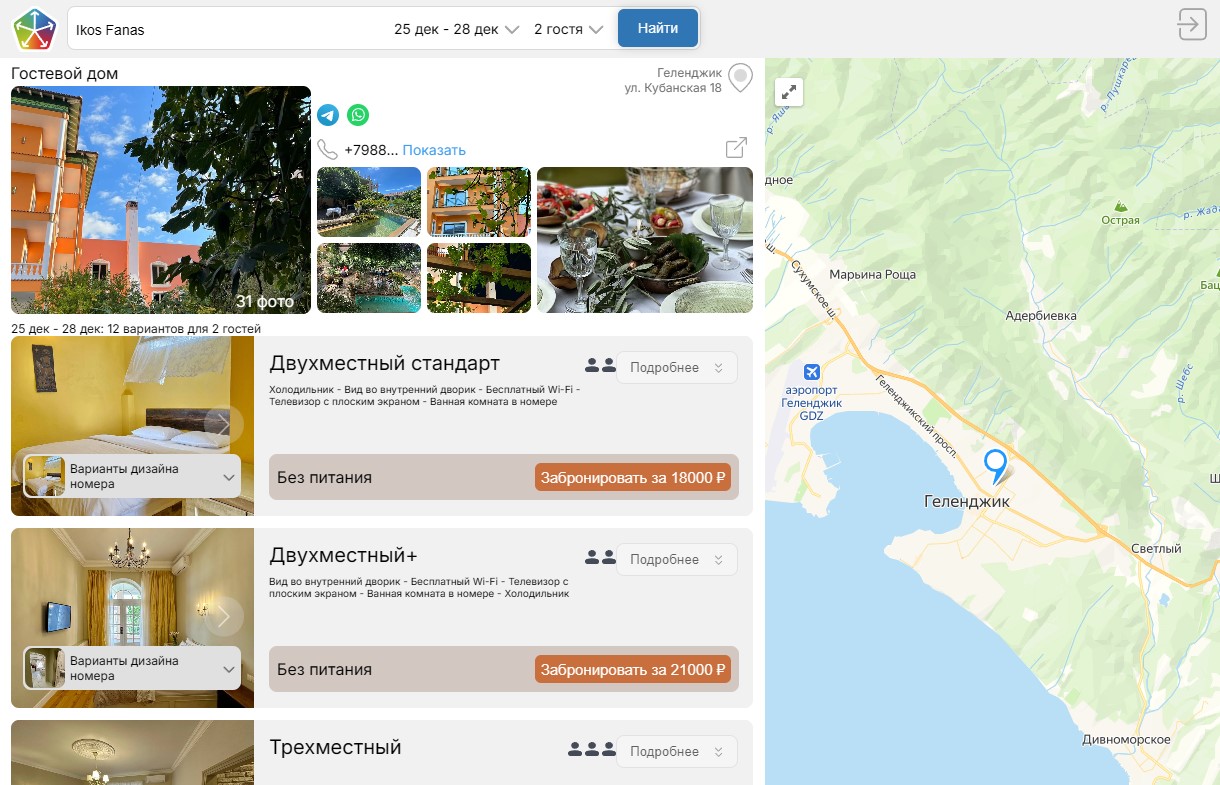1220x785 pixels.
Task: Click the colorful pentagon star site logo
Action: click(35, 29)
